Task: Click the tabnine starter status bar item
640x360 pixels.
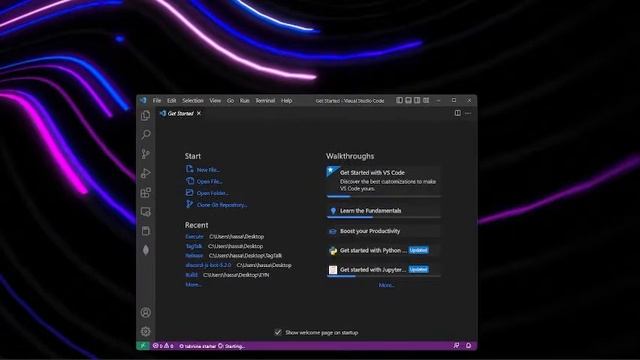Action: click(x=198, y=346)
